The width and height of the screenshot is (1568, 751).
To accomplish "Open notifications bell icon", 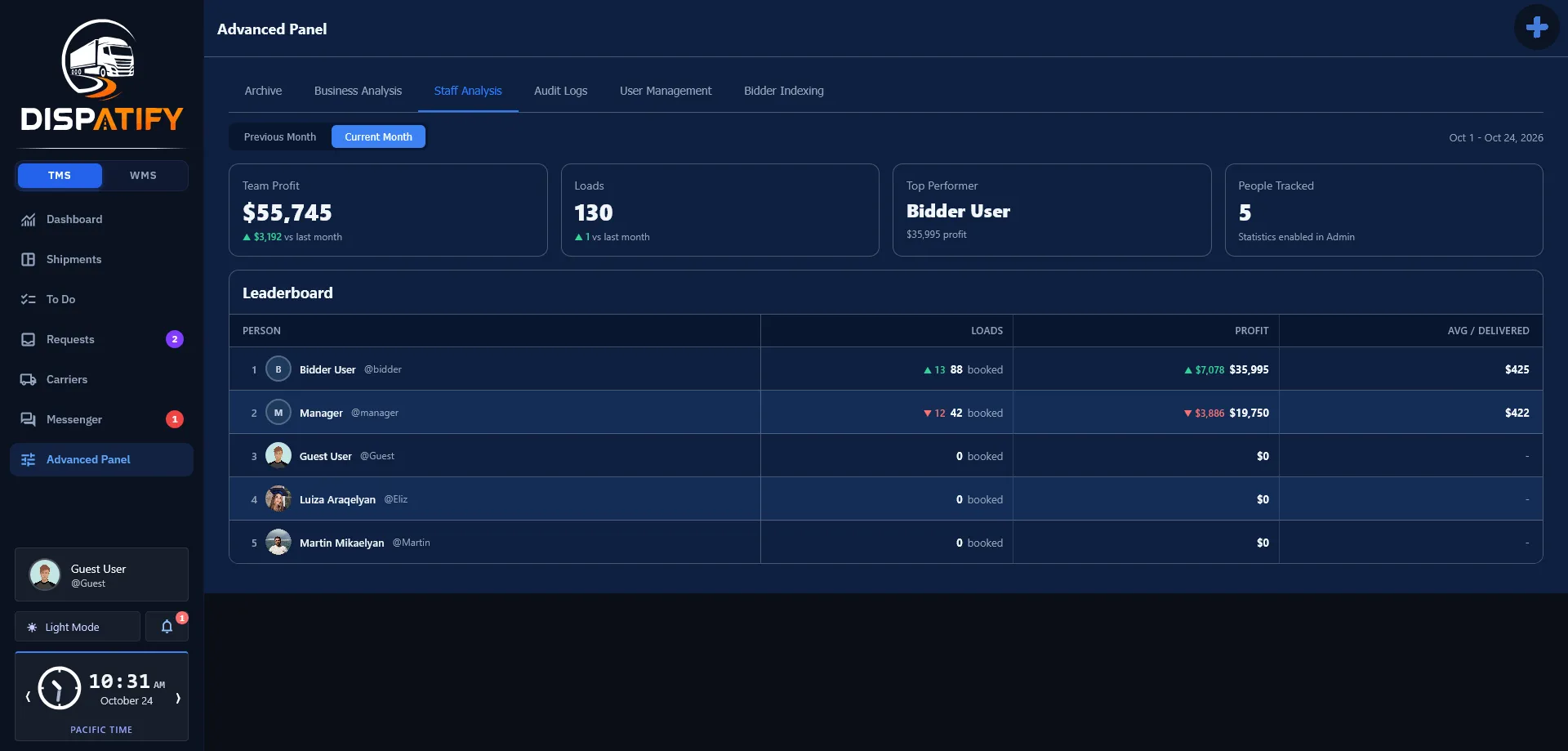I will (167, 627).
